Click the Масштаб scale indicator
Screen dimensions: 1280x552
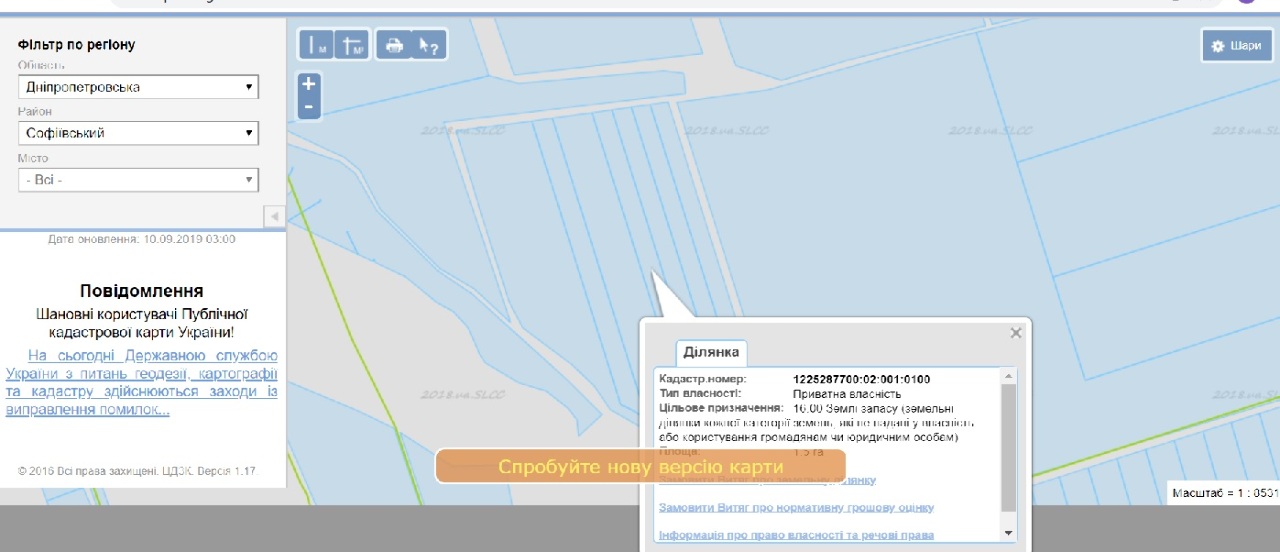(x=1224, y=492)
